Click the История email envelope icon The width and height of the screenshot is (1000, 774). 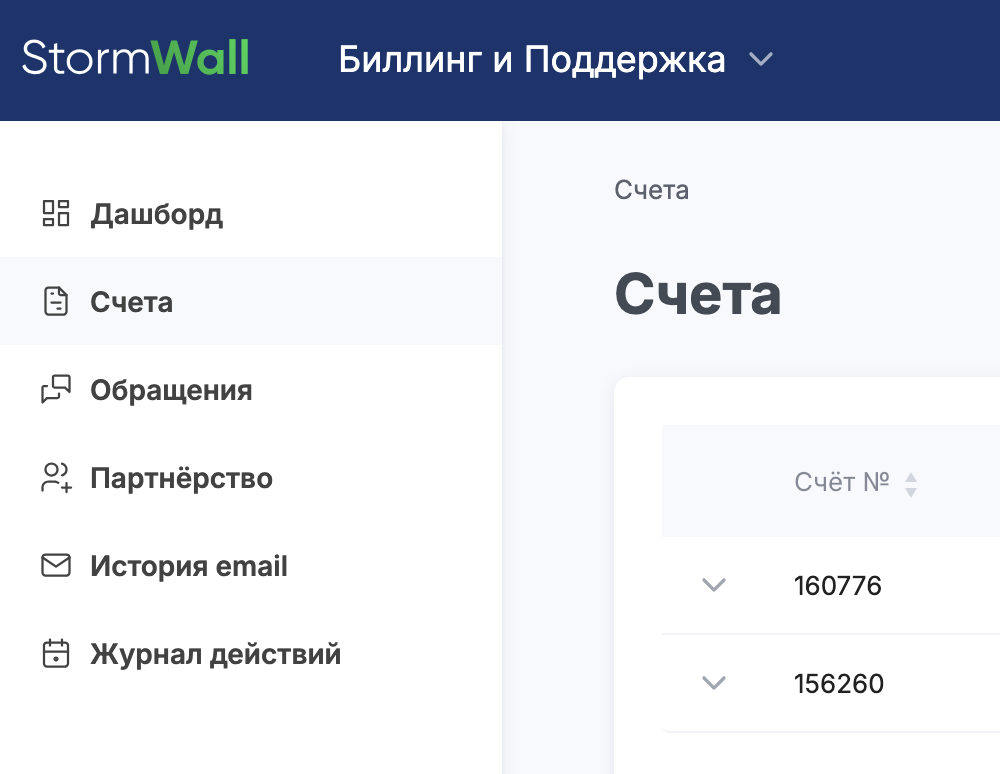[56, 566]
